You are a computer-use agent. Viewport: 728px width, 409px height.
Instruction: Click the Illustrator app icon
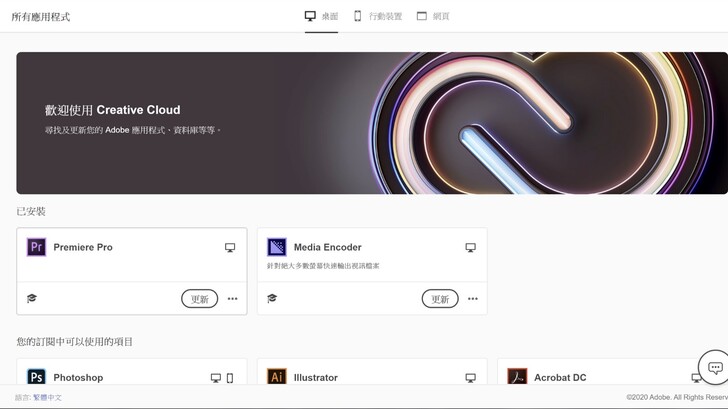(277, 377)
